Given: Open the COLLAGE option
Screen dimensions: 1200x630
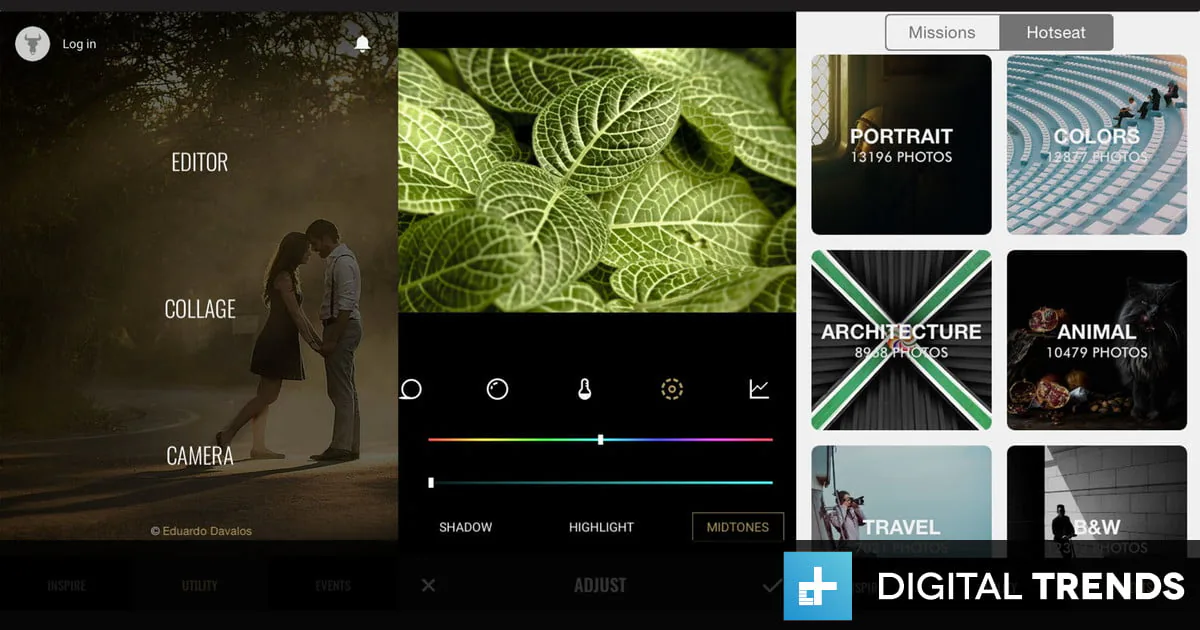Looking at the screenshot, I should click(x=200, y=309).
